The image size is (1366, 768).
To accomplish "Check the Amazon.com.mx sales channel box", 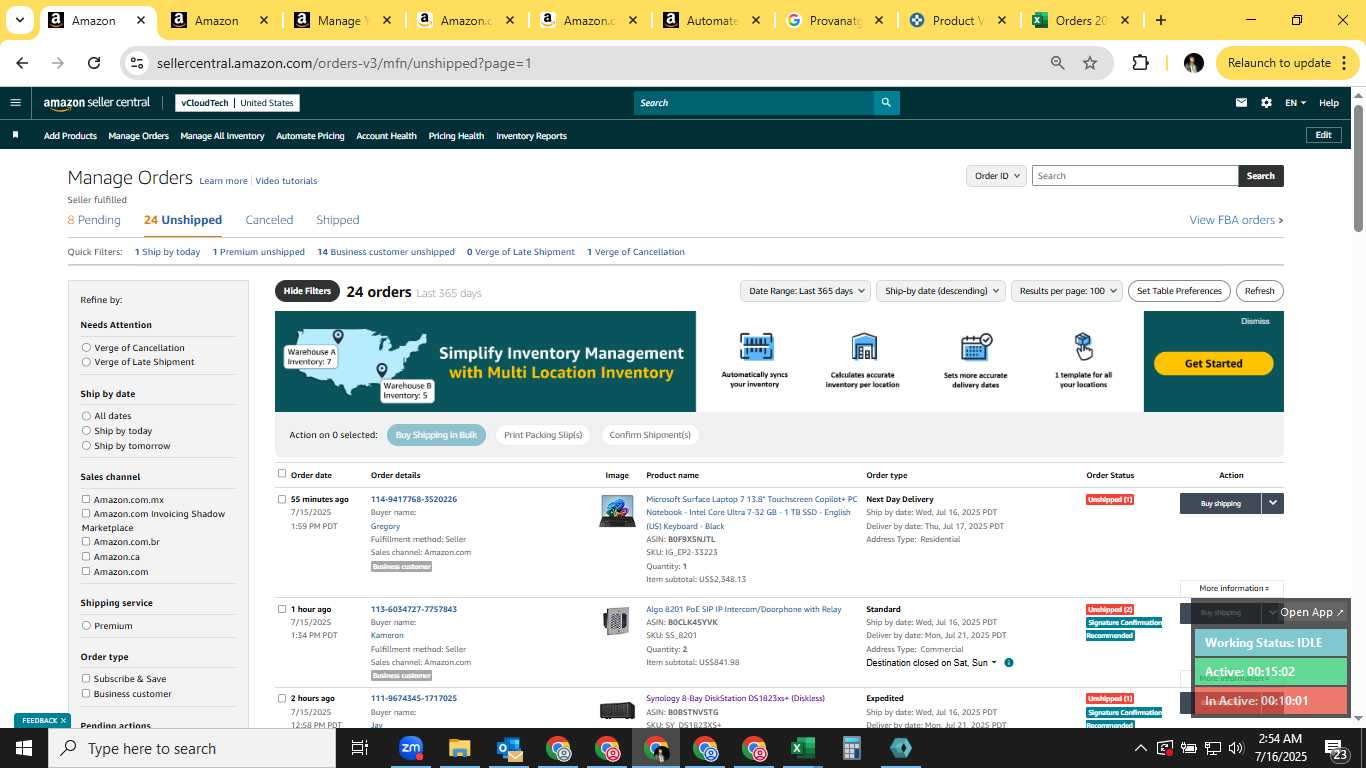I will tap(86, 499).
